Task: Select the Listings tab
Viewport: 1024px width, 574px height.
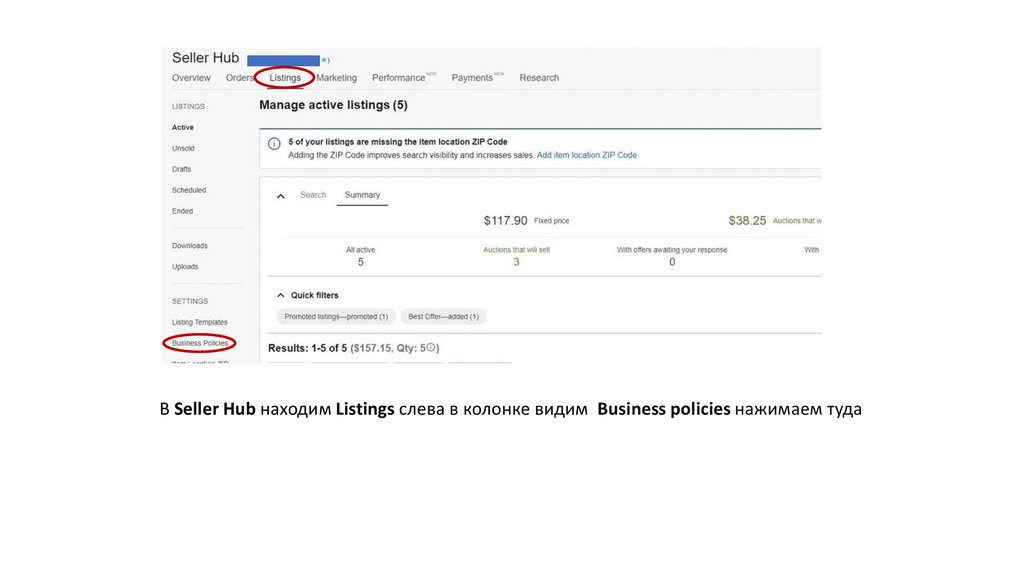Action: [285, 78]
